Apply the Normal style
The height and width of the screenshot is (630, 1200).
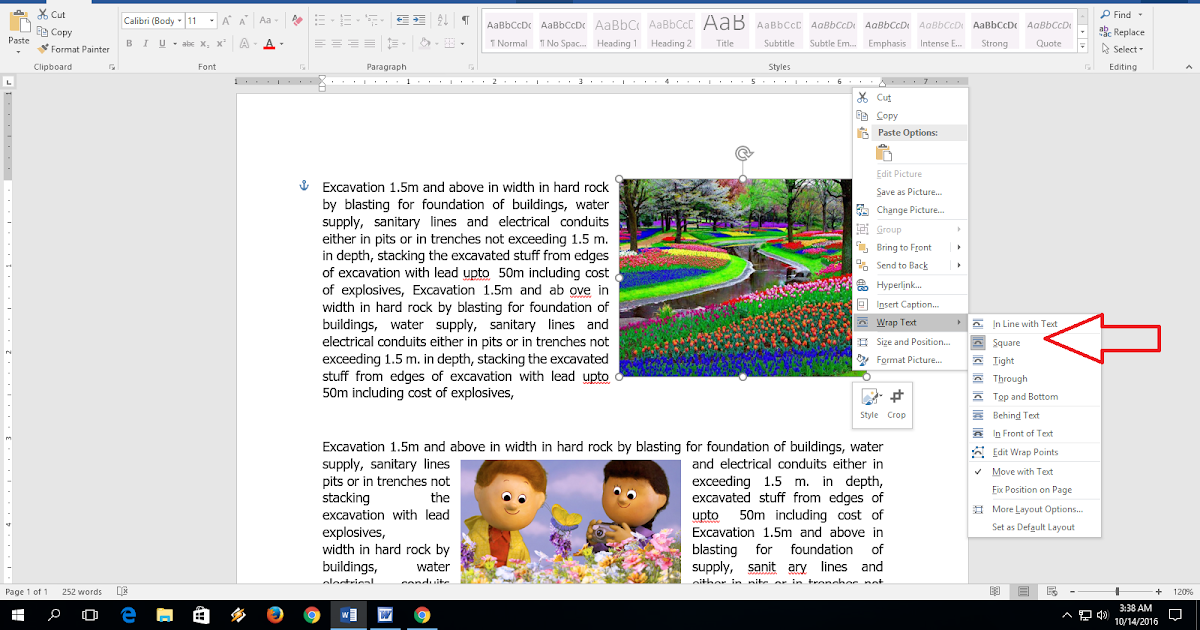tap(509, 31)
